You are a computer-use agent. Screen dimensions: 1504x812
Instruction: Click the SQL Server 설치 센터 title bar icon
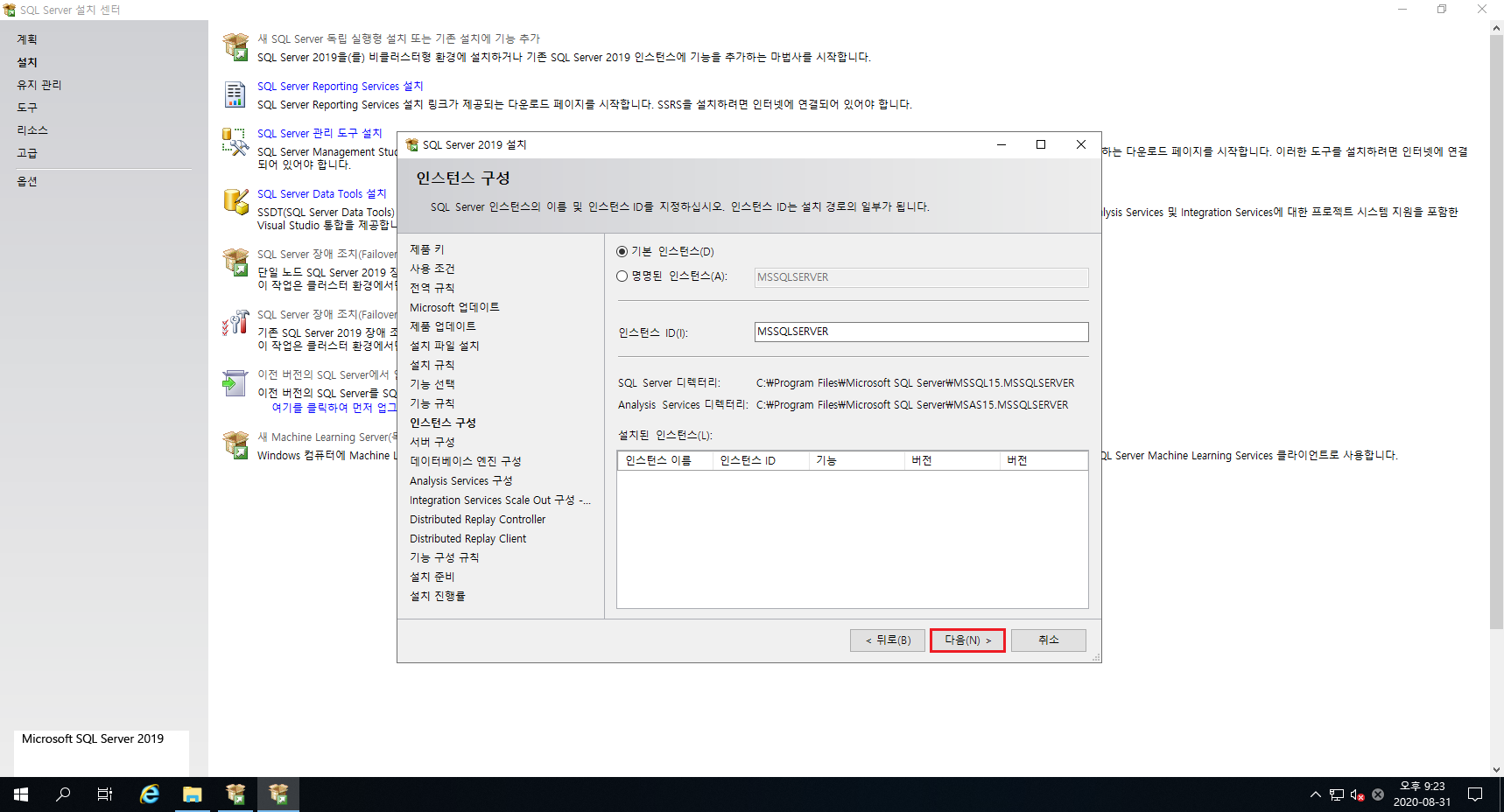pos(10,10)
